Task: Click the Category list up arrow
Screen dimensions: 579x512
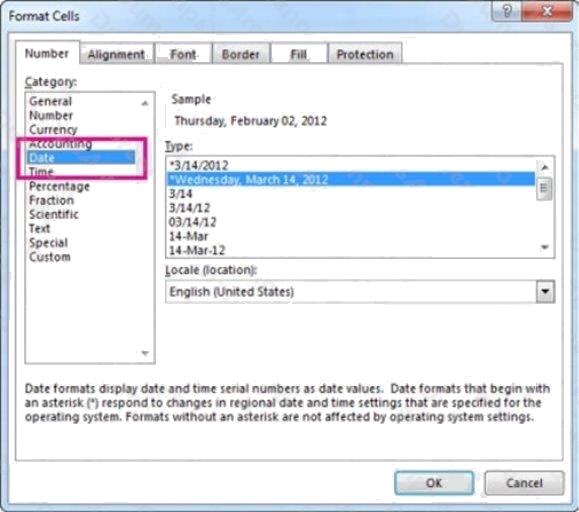Action: pyautogui.click(x=145, y=103)
